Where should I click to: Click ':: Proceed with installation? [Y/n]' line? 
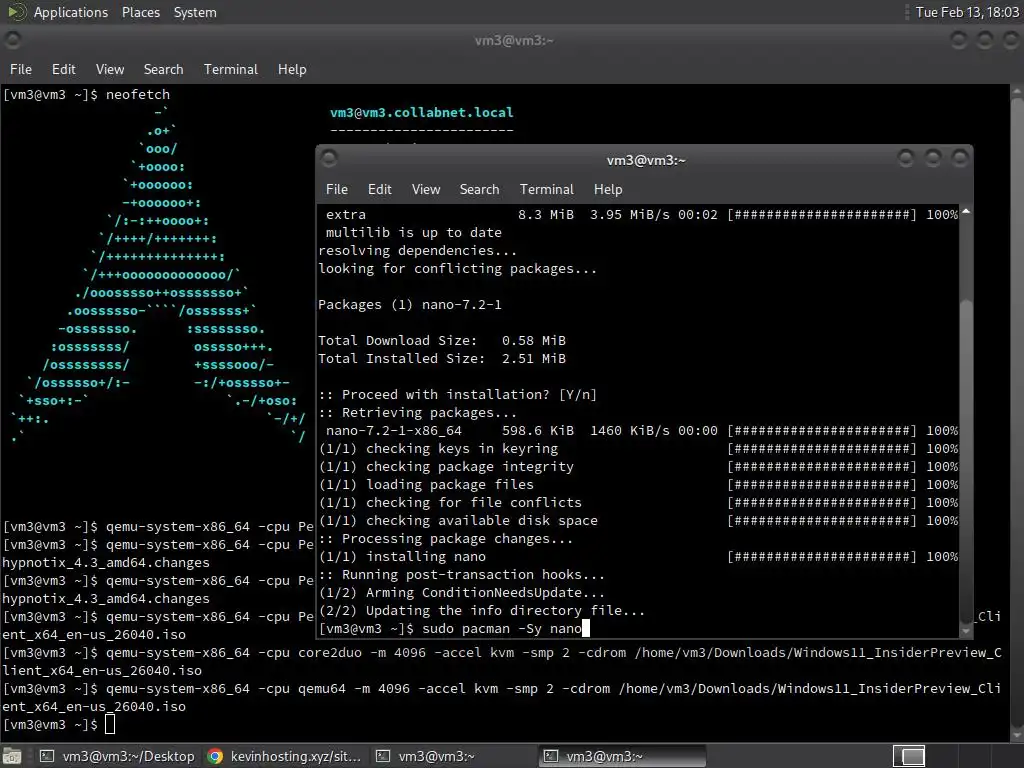tap(457, 394)
